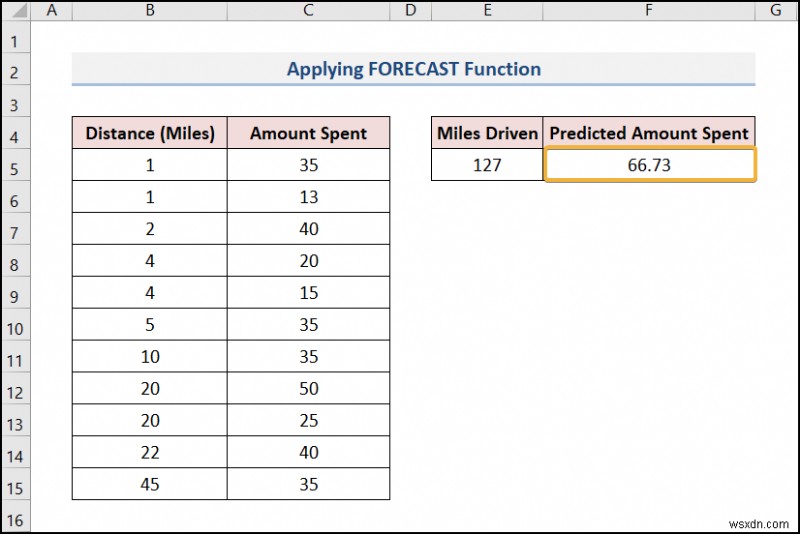
Task: Select row 9 header
Action: click(16, 292)
